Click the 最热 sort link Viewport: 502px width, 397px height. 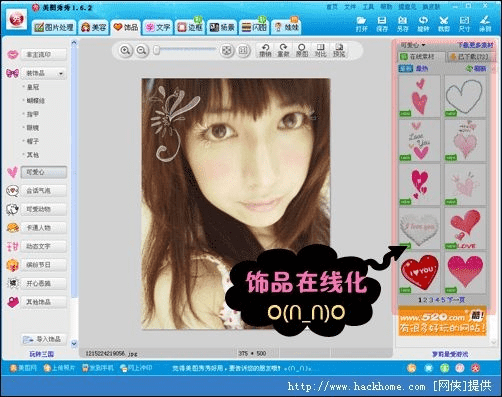pyautogui.click(x=422, y=69)
